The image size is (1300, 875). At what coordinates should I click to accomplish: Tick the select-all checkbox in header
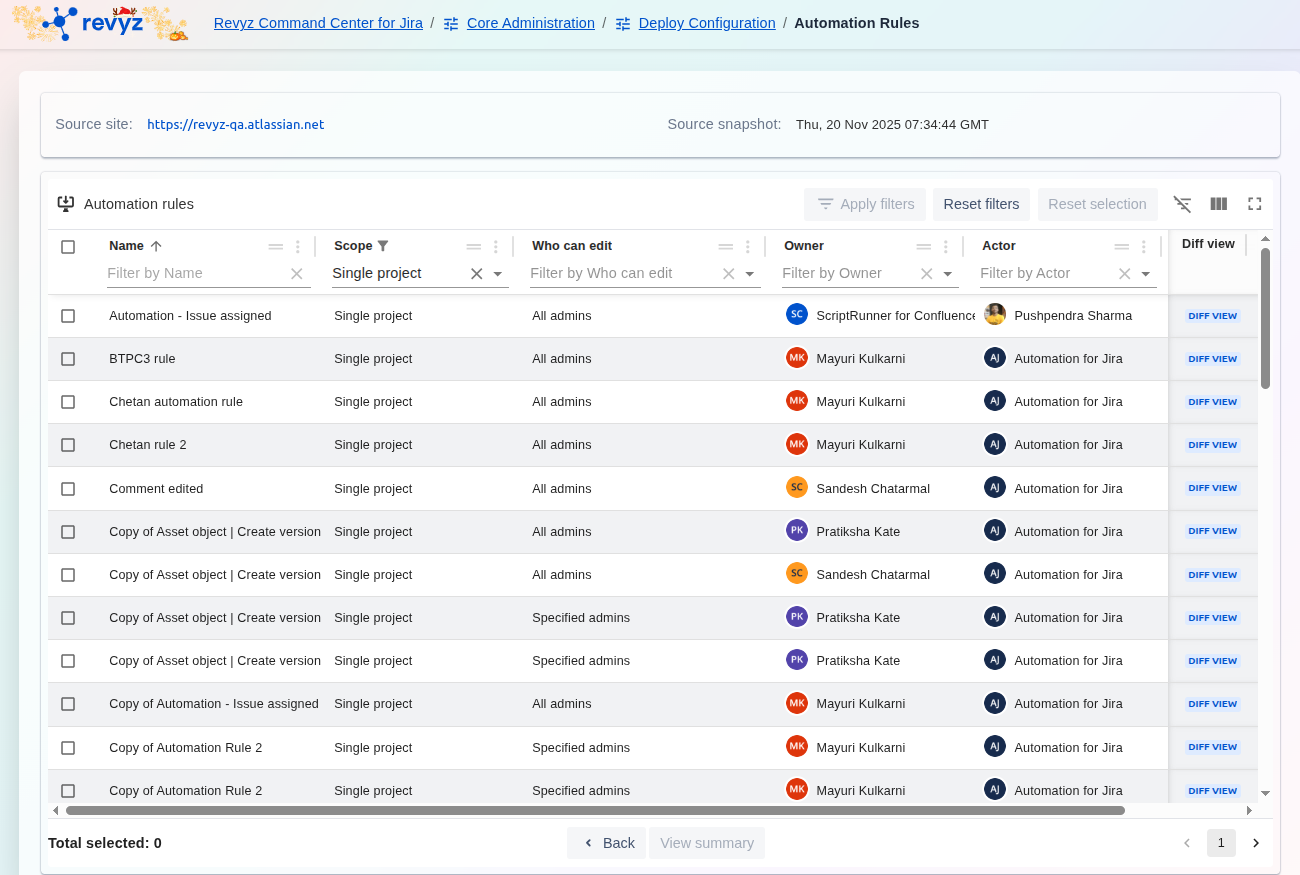[68, 247]
